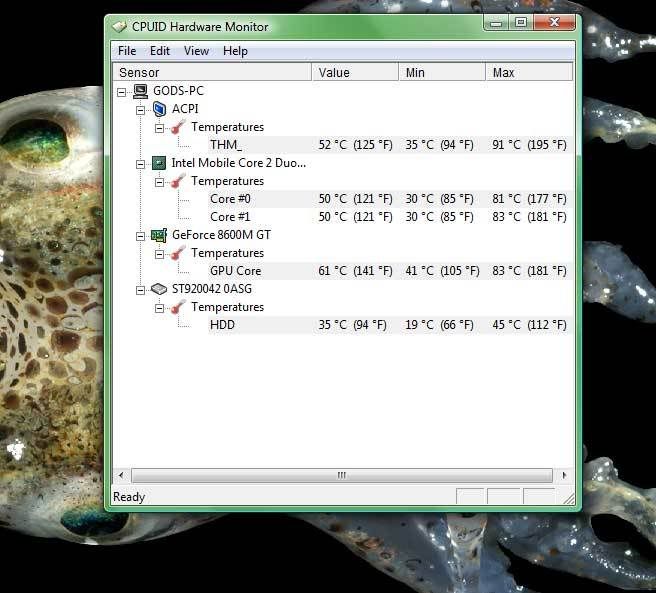Select the Core #0 sensor row
The image size is (656, 593).
[390, 199]
